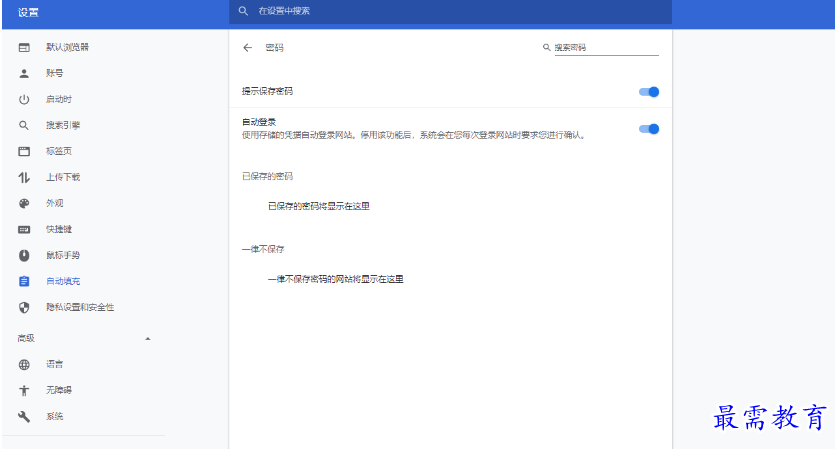Select 自动填充 in the sidebar

63,281
